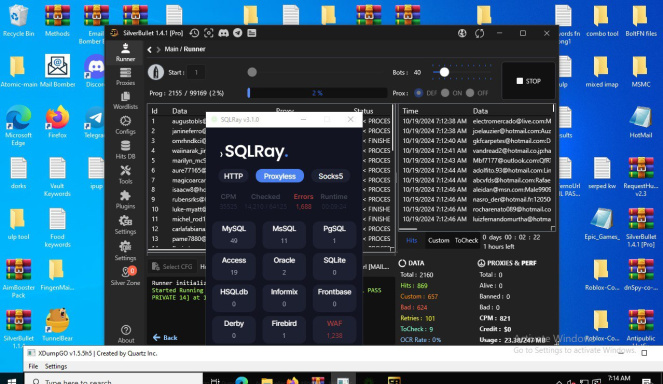Open the Custom results tab
Screen dimensions: 663x384
tap(438, 240)
